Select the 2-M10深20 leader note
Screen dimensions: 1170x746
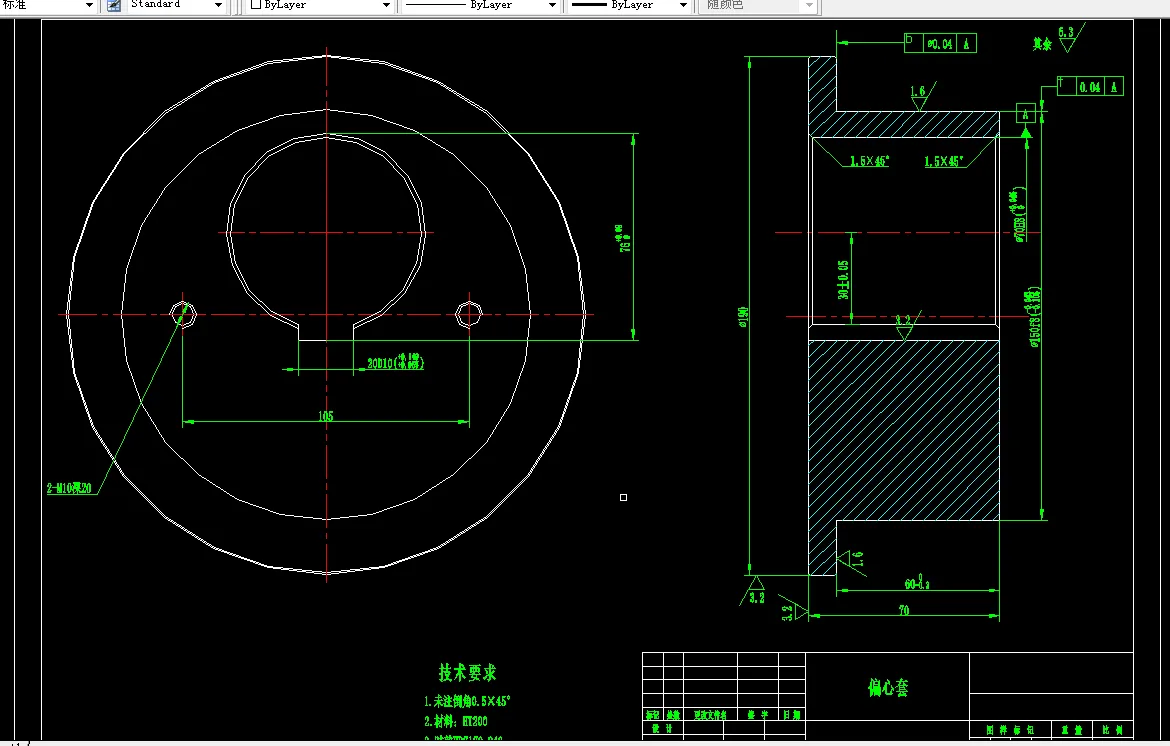[x=69, y=488]
